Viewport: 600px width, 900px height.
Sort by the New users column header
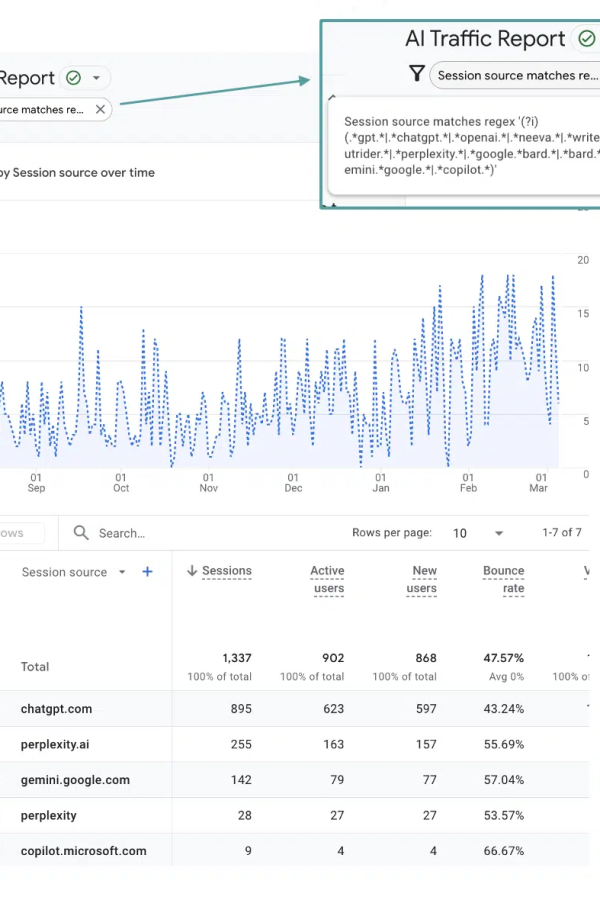tap(422, 579)
